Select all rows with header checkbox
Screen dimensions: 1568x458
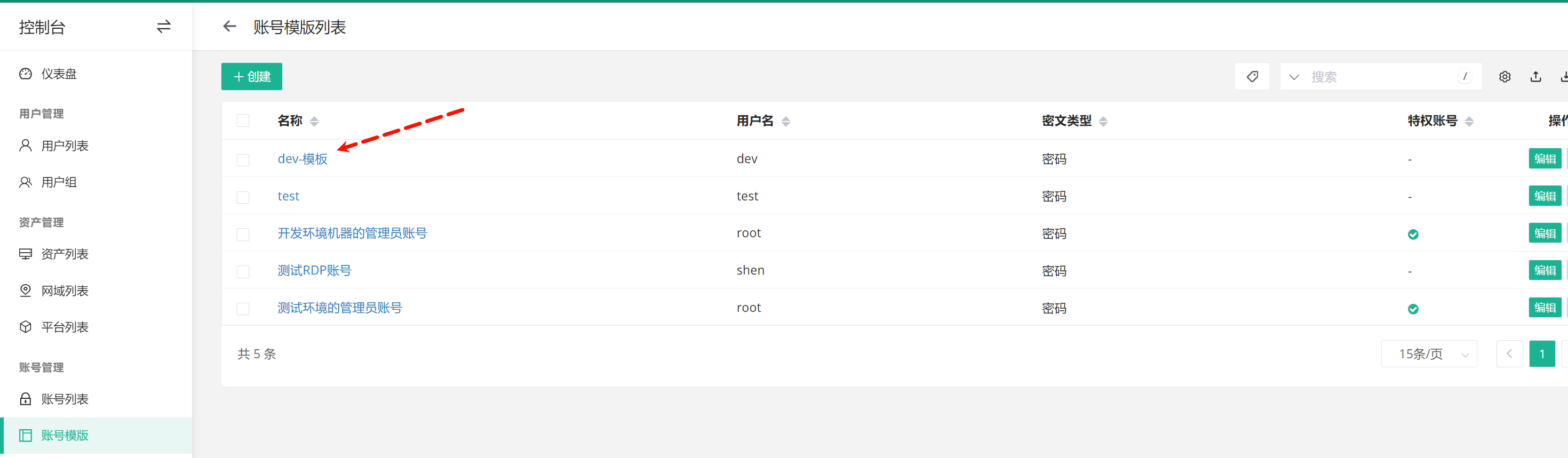[x=243, y=121]
